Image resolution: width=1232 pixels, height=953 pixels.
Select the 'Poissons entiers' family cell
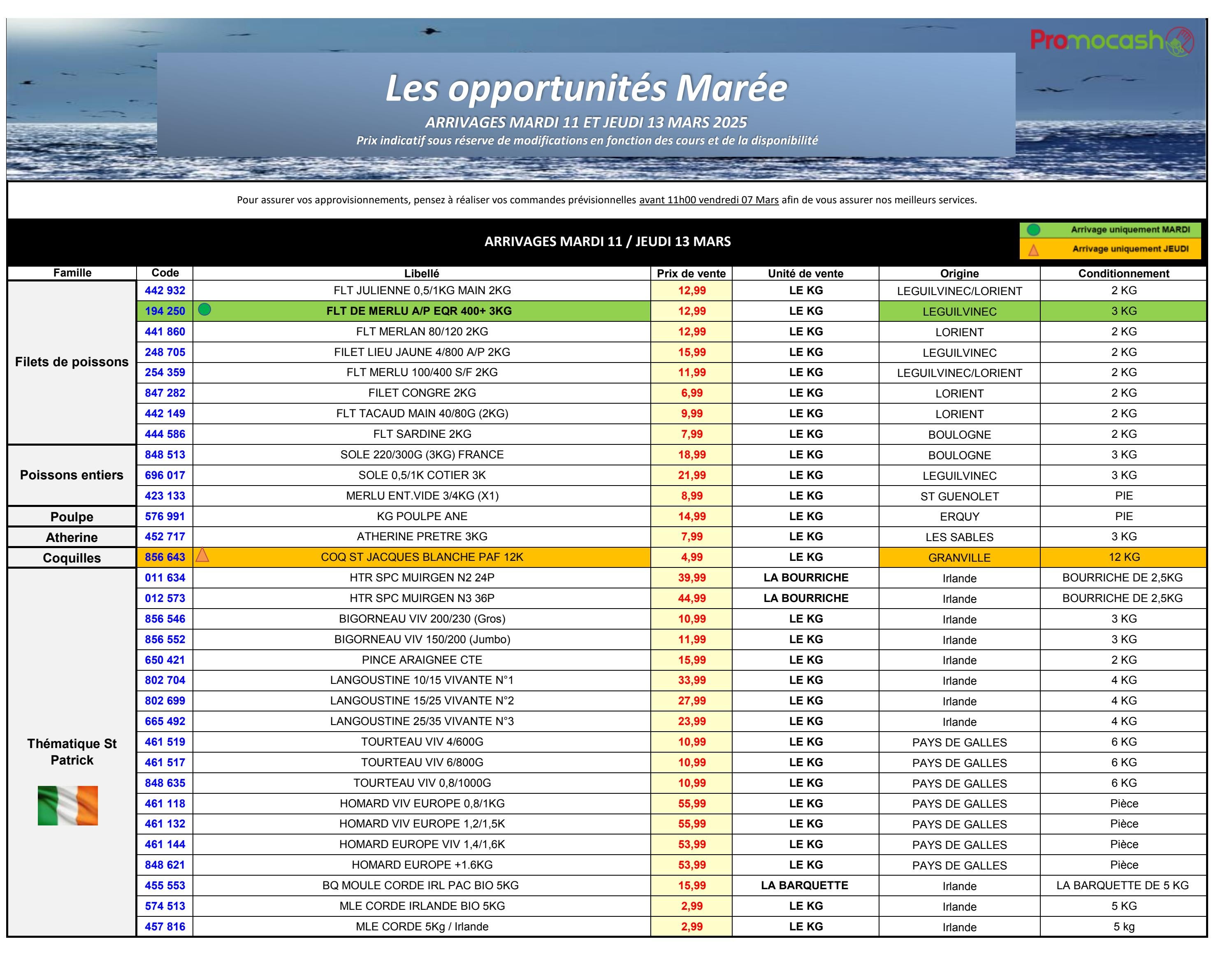(72, 475)
